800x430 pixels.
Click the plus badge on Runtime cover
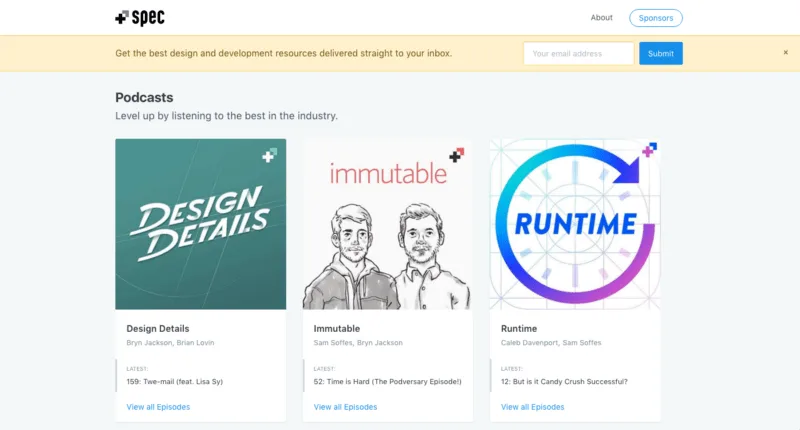click(x=649, y=150)
